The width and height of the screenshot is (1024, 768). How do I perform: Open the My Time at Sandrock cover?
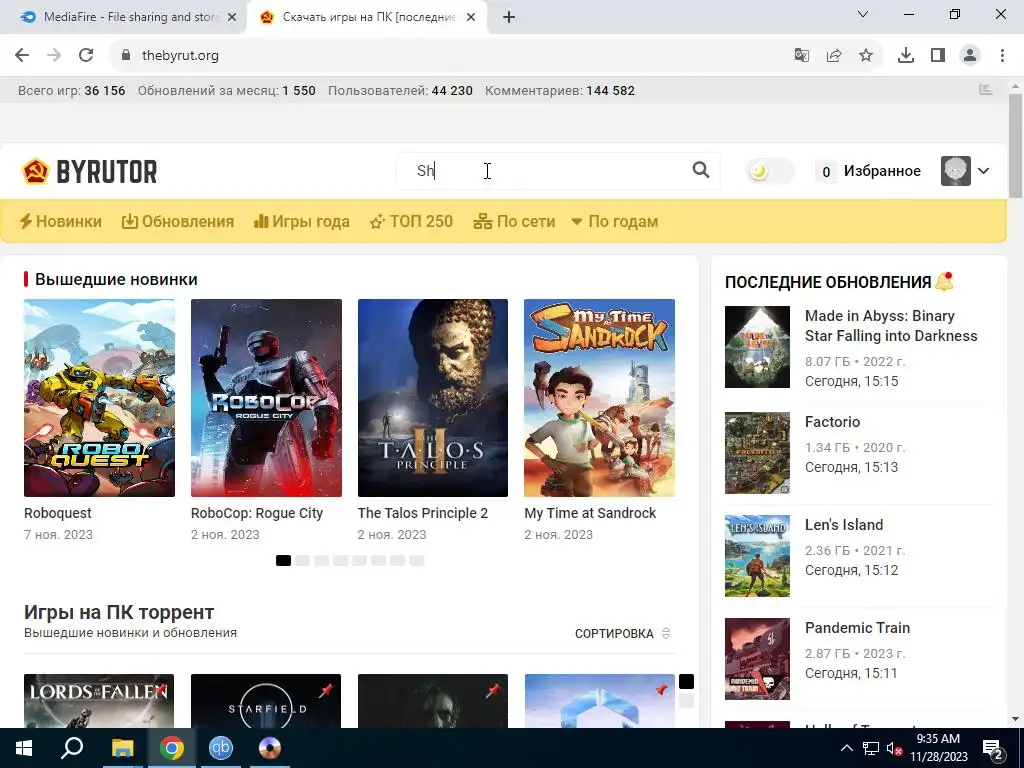click(x=599, y=398)
